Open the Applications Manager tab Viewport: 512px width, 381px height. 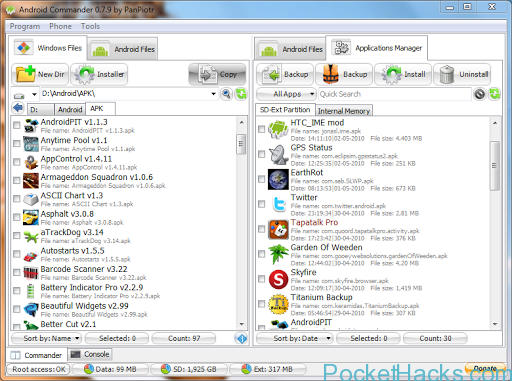377,48
